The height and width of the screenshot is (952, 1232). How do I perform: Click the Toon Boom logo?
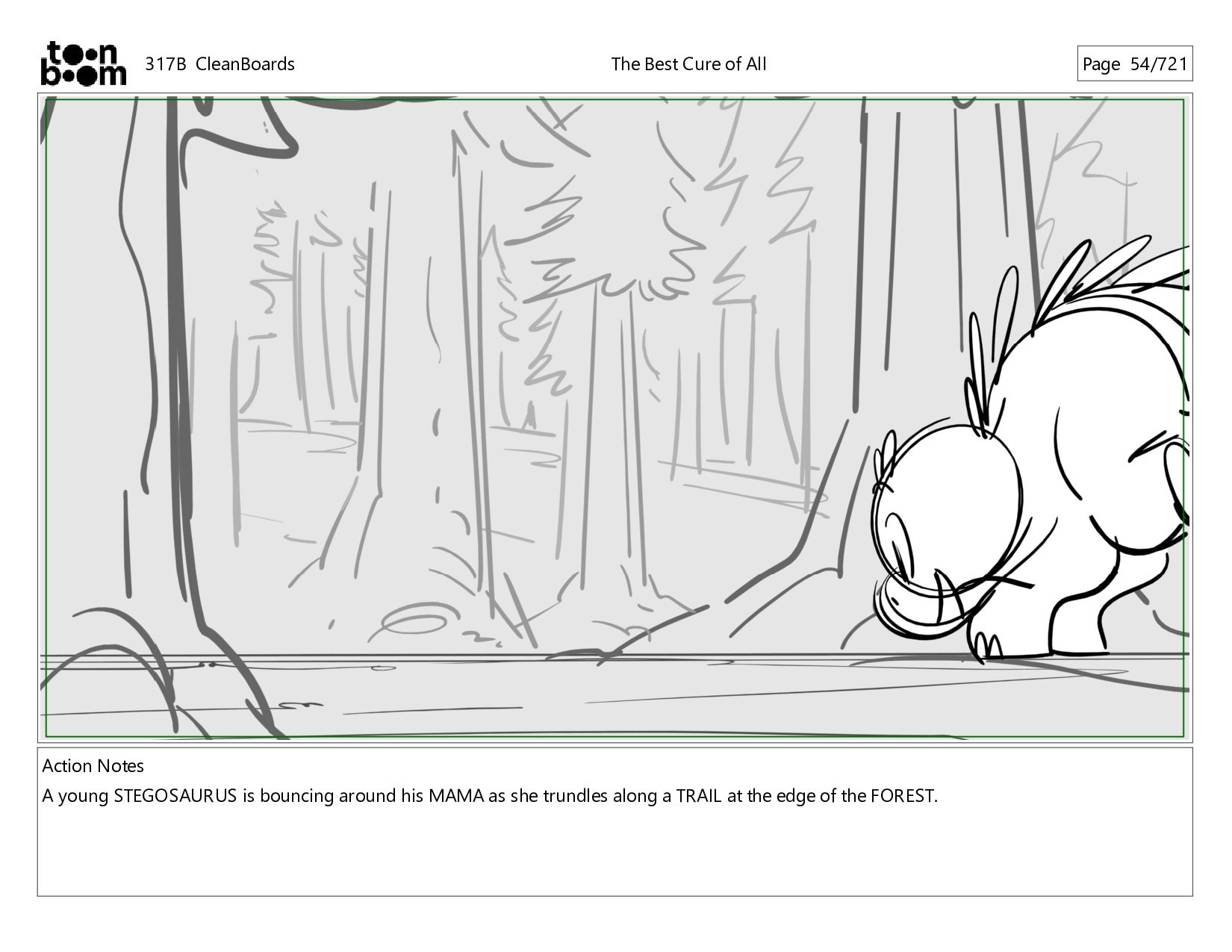coord(83,63)
